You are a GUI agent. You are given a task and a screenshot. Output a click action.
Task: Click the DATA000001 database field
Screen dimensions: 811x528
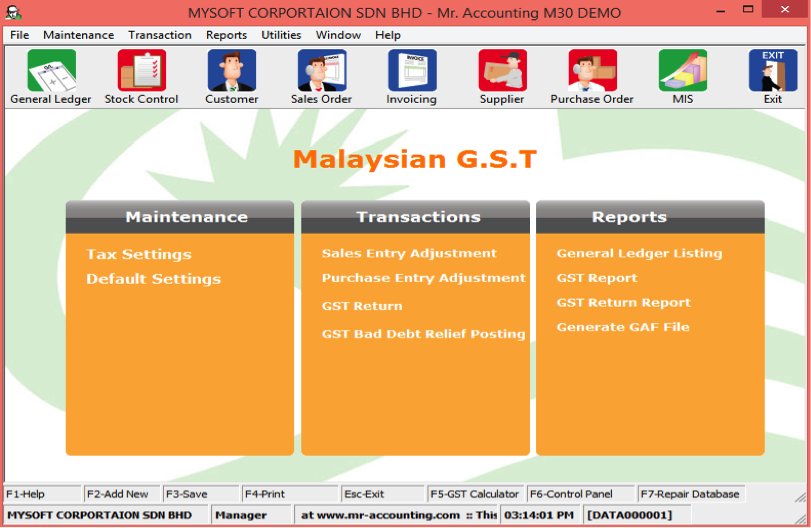click(x=636, y=515)
